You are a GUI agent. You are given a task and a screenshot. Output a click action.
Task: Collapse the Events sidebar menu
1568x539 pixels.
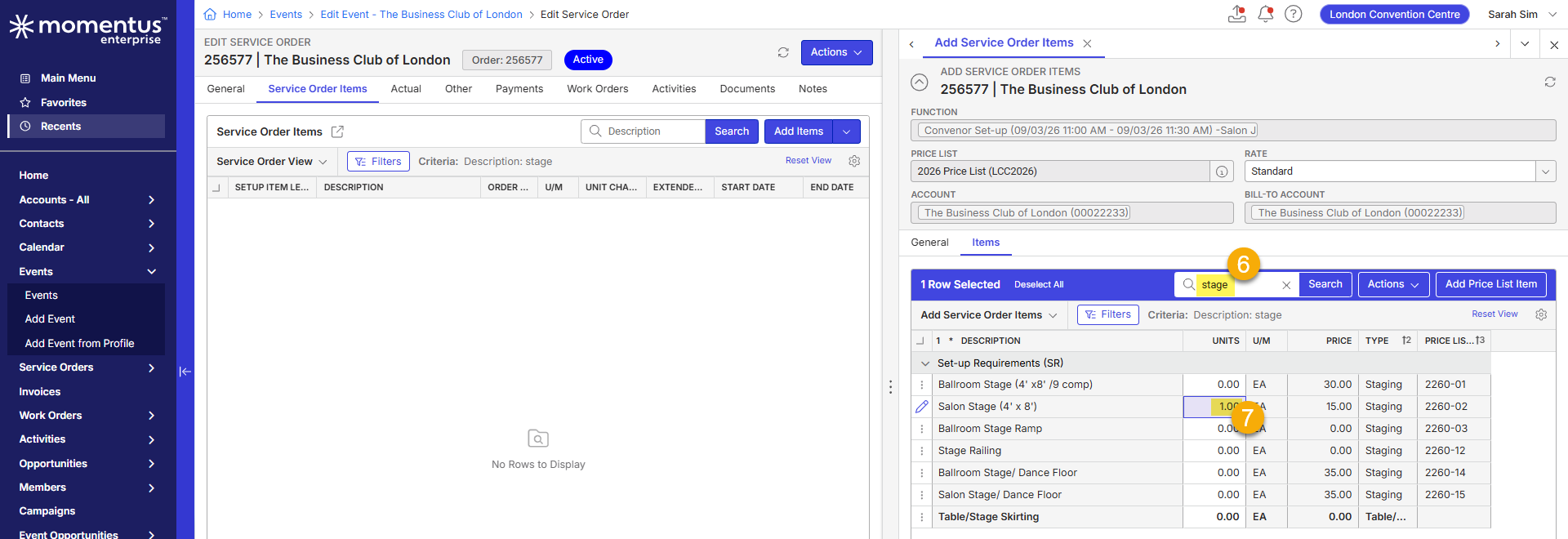click(151, 272)
